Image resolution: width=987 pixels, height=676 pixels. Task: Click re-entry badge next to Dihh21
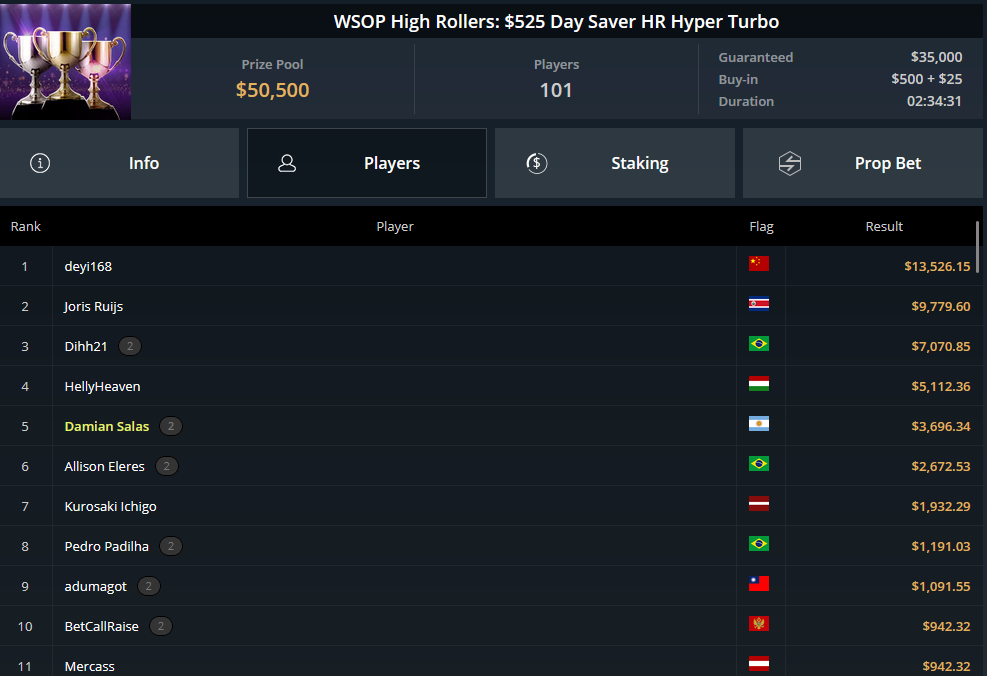(x=130, y=346)
